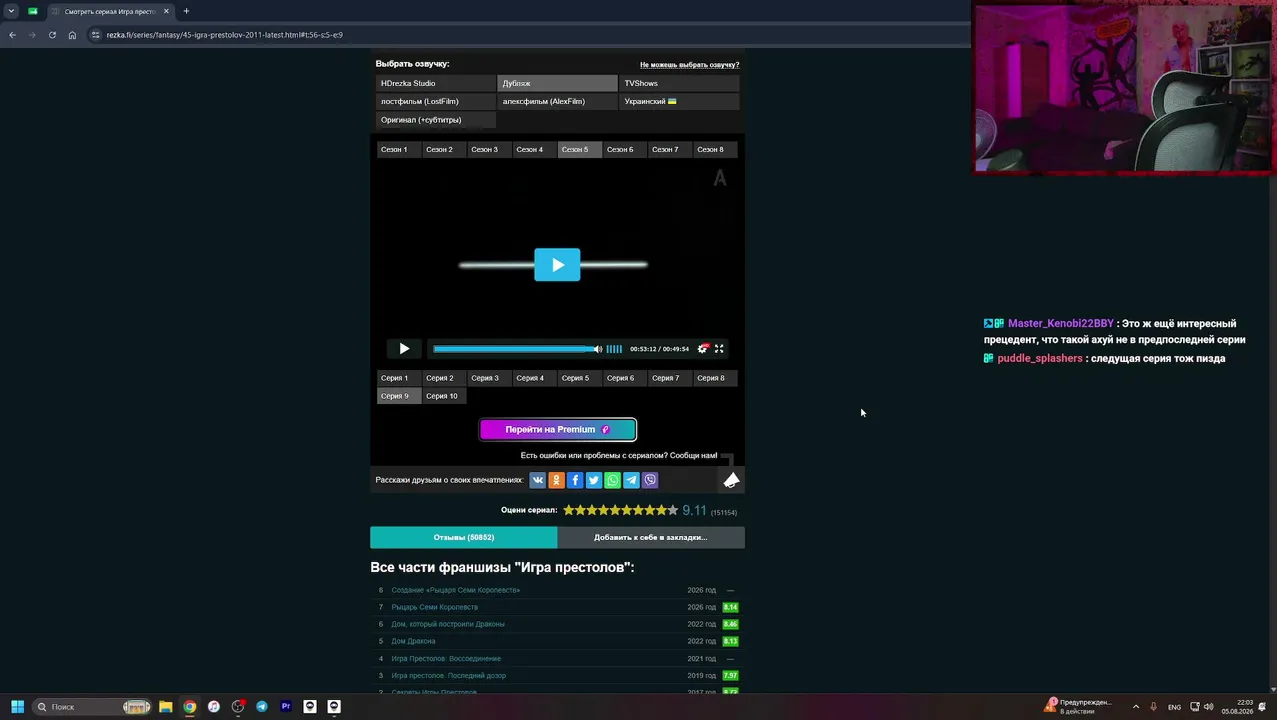The image size is (1277, 720).
Task: Select Дубляж voiceover
Action: (557, 83)
